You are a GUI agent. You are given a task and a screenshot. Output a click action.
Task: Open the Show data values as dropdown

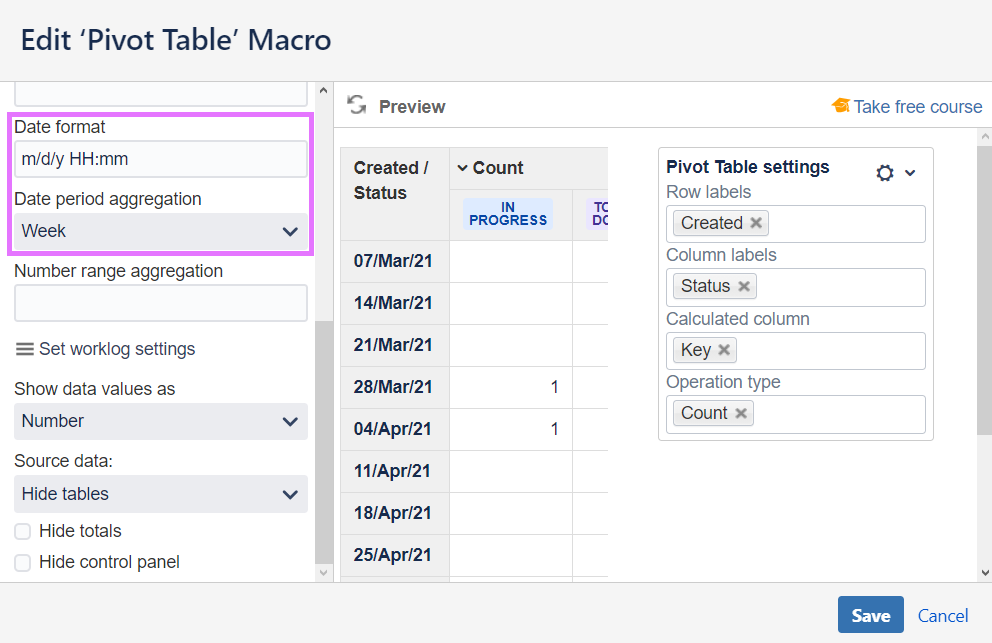point(160,421)
